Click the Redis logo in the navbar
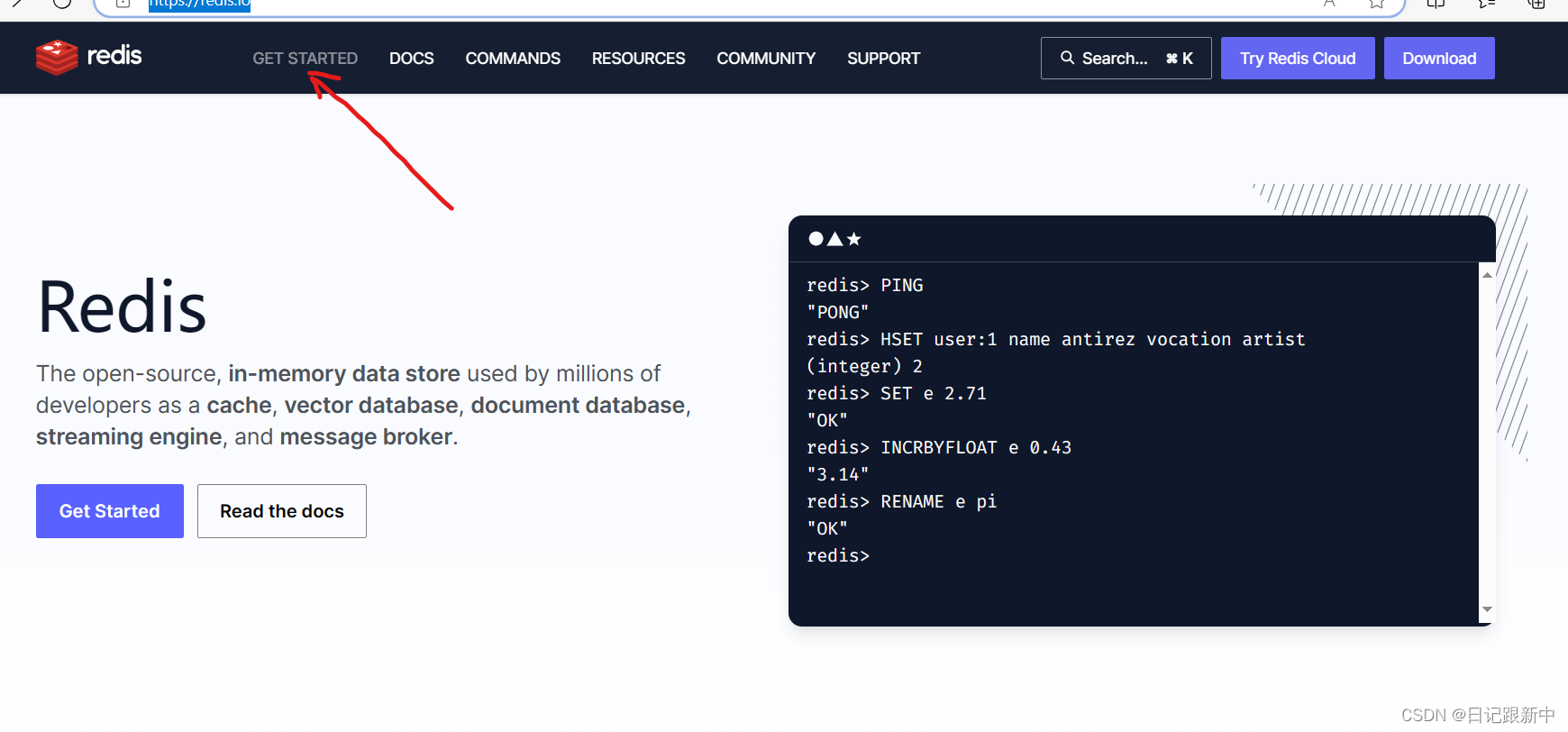1568x732 pixels. coord(89,58)
